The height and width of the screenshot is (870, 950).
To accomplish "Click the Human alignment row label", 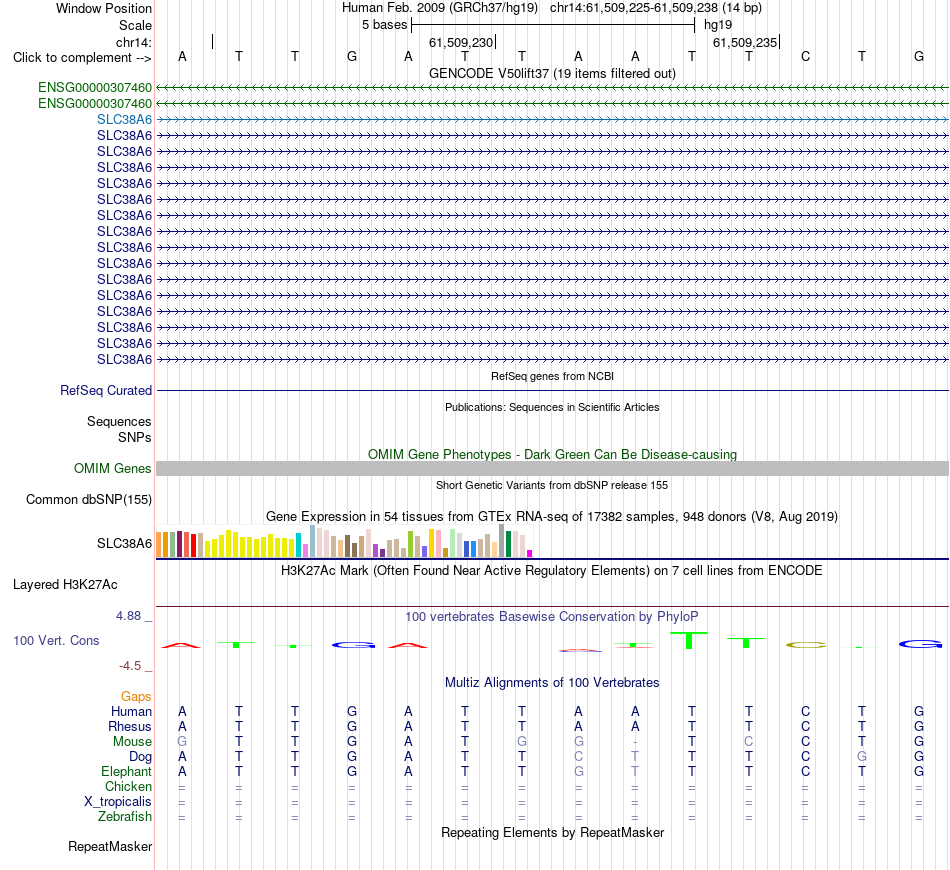I will 131,711.
